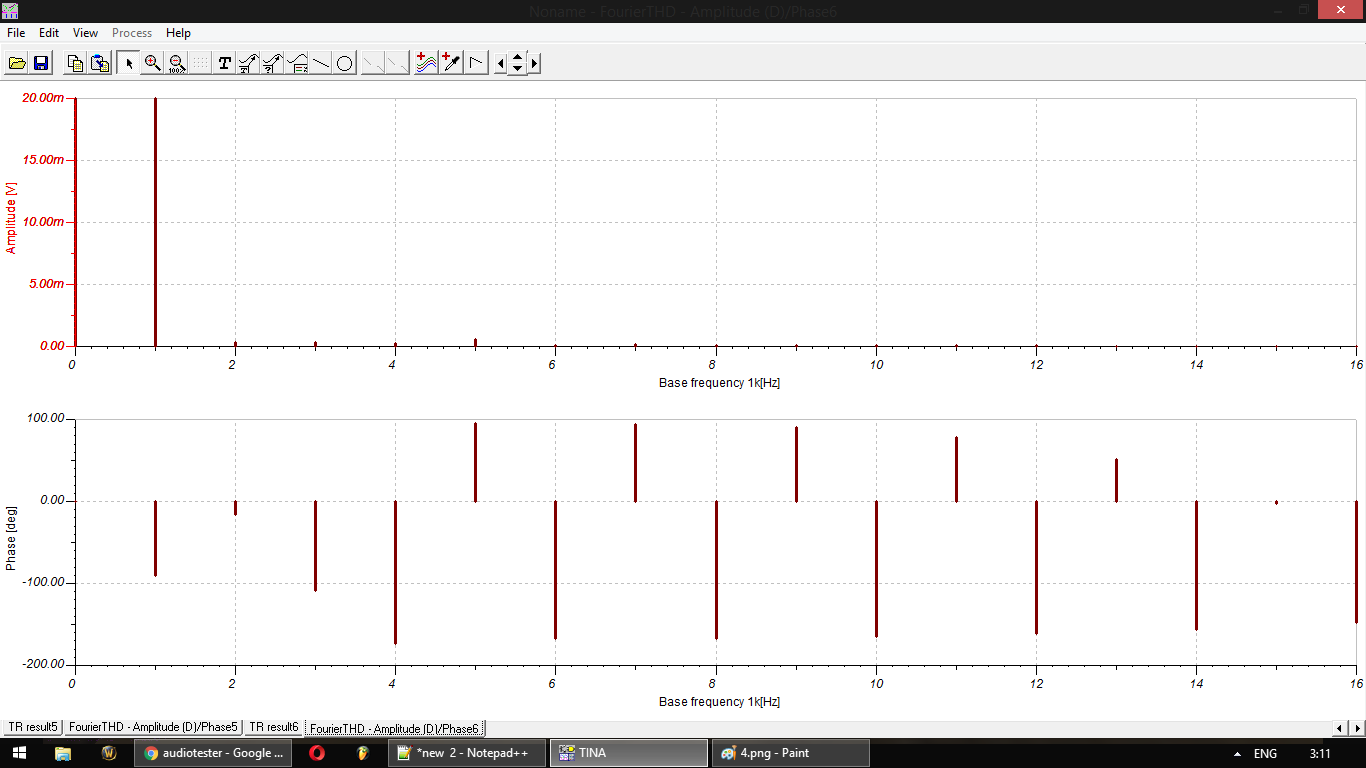Click the amplitude bar at harmonic 1
The image size is (1366, 768).
pos(155,222)
